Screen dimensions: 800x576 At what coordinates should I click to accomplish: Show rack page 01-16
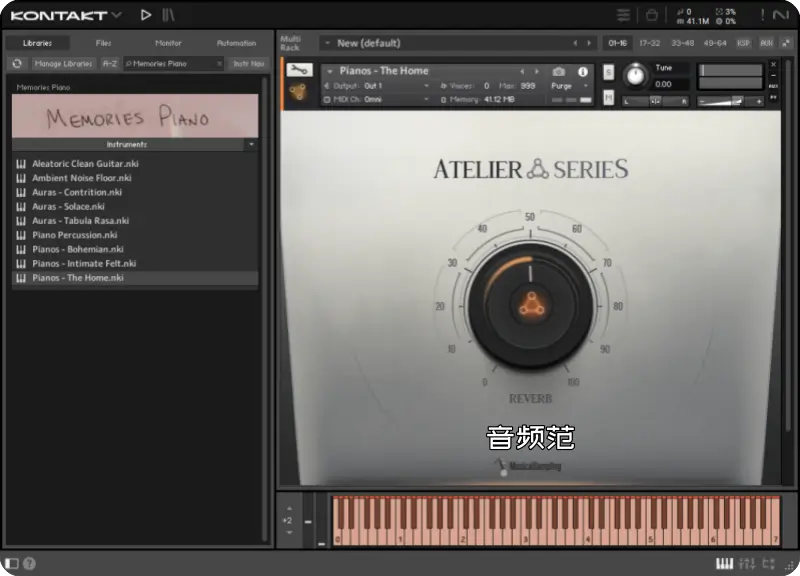(617, 43)
